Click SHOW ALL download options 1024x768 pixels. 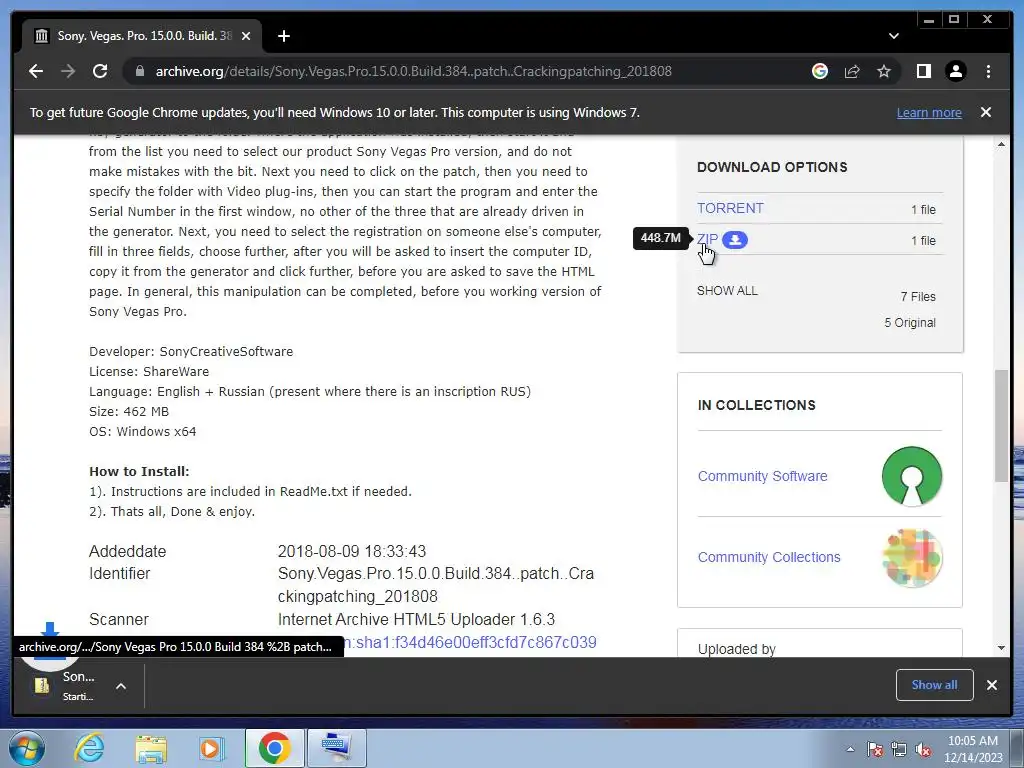(727, 291)
